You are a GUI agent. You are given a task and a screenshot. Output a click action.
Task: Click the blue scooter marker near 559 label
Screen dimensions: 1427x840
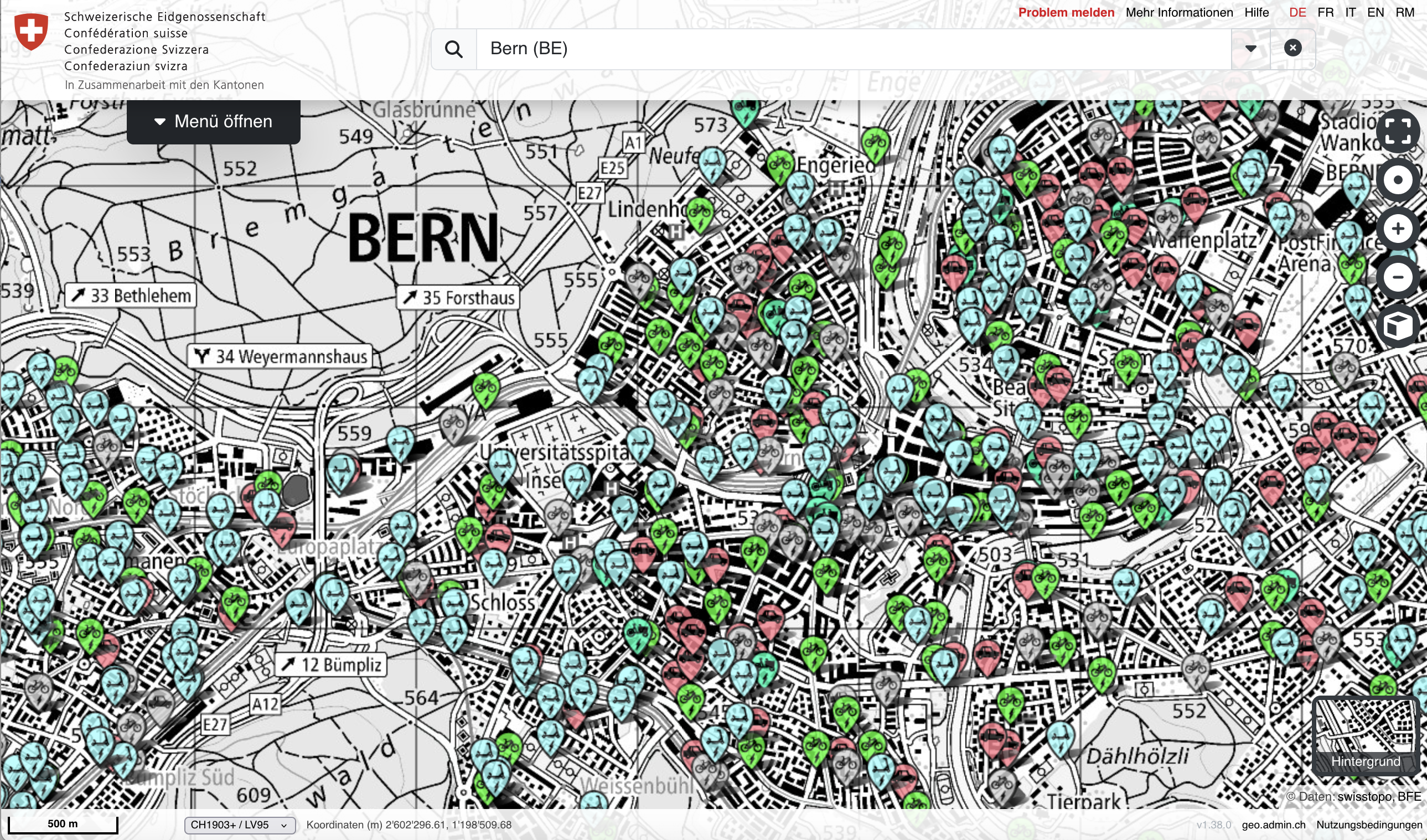click(400, 443)
